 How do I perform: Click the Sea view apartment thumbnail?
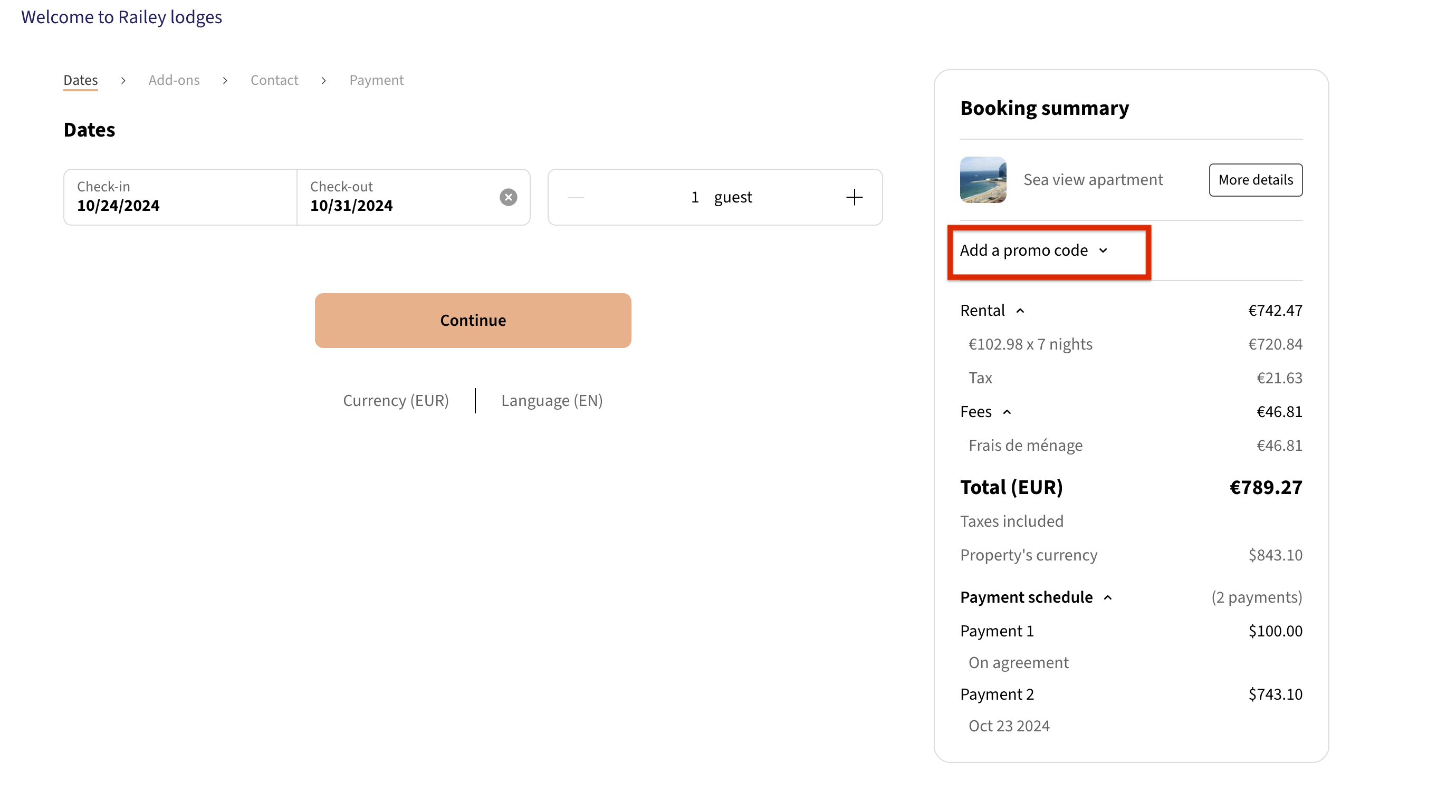tap(983, 180)
